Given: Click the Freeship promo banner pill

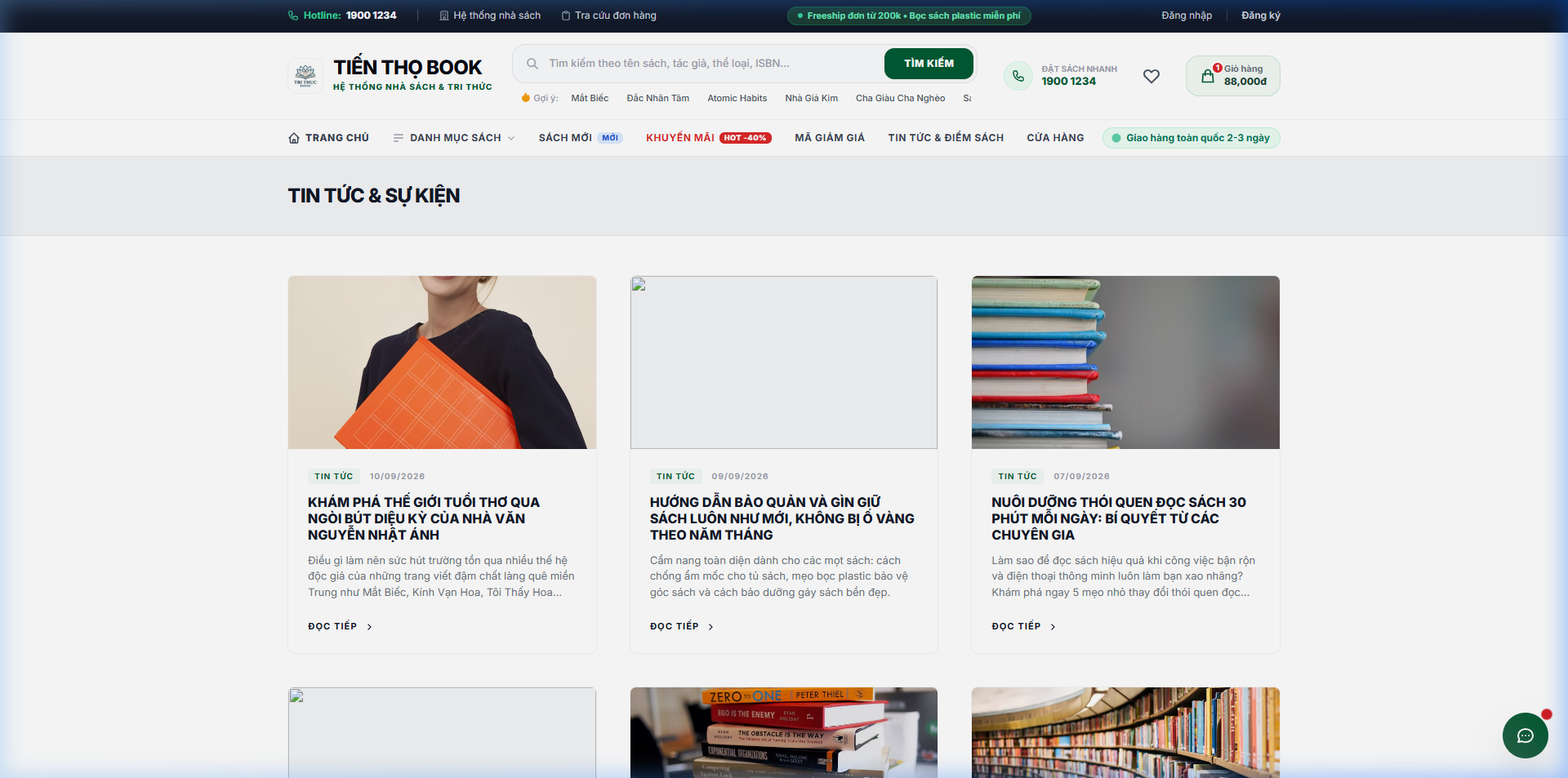Looking at the screenshot, I should (x=909, y=16).
